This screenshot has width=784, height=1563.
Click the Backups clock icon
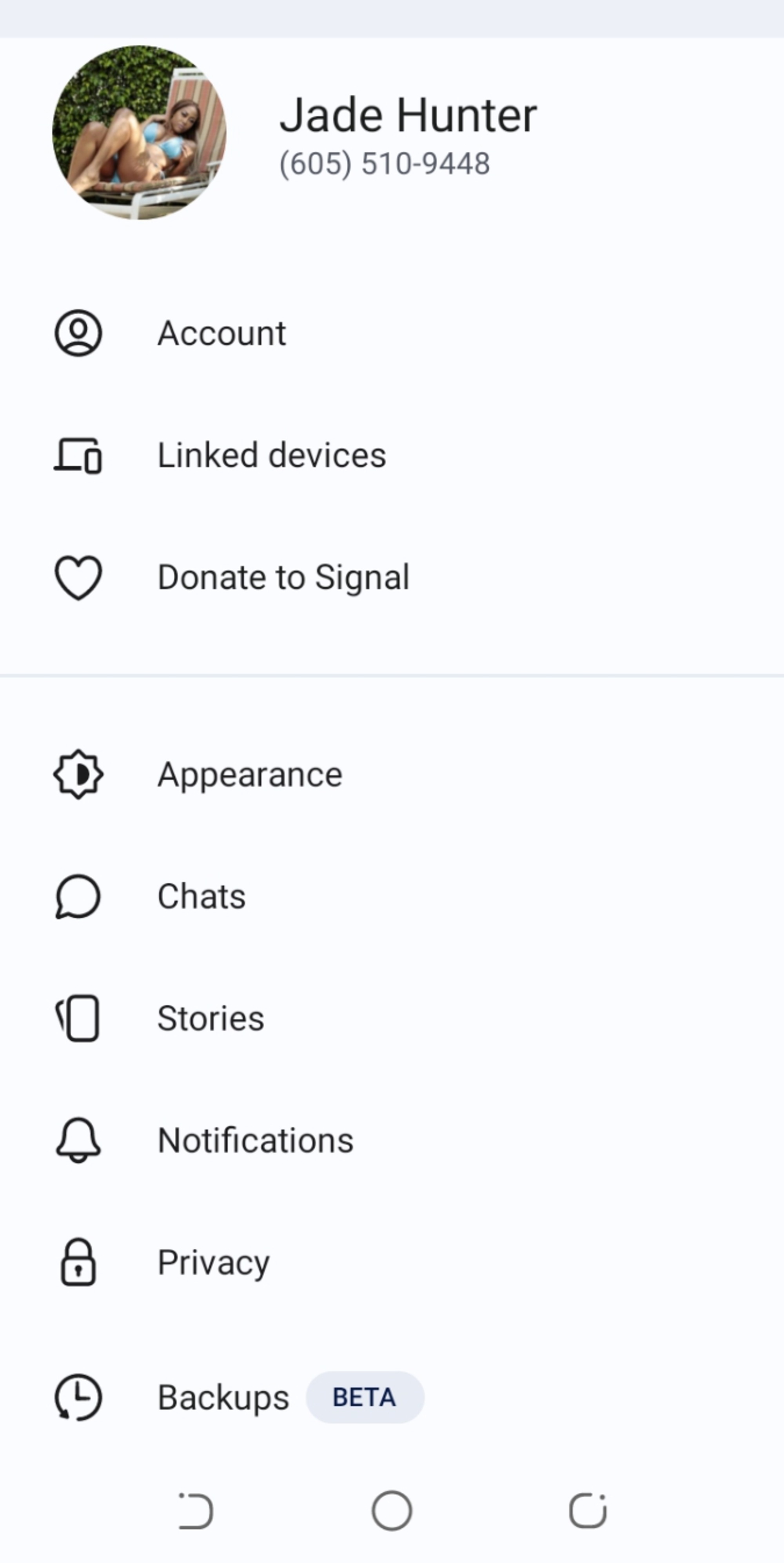[x=78, y=1397]
